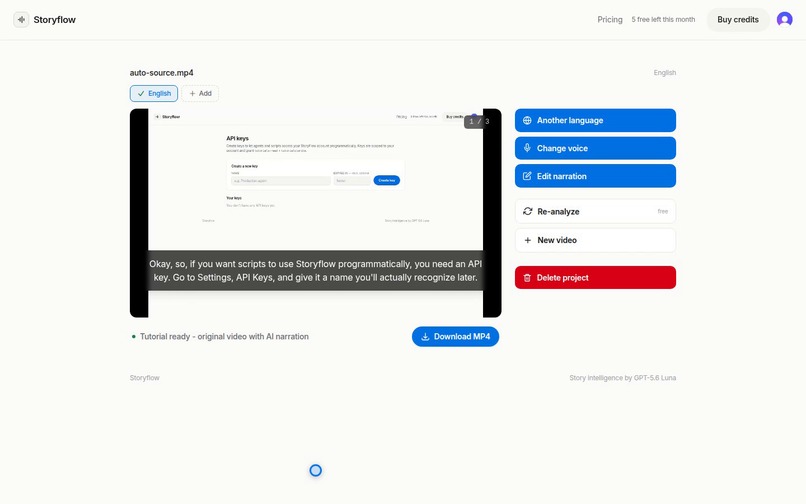Click the Another language button
Viewport: 806px width, 504px height.
[x=595, y=120]
